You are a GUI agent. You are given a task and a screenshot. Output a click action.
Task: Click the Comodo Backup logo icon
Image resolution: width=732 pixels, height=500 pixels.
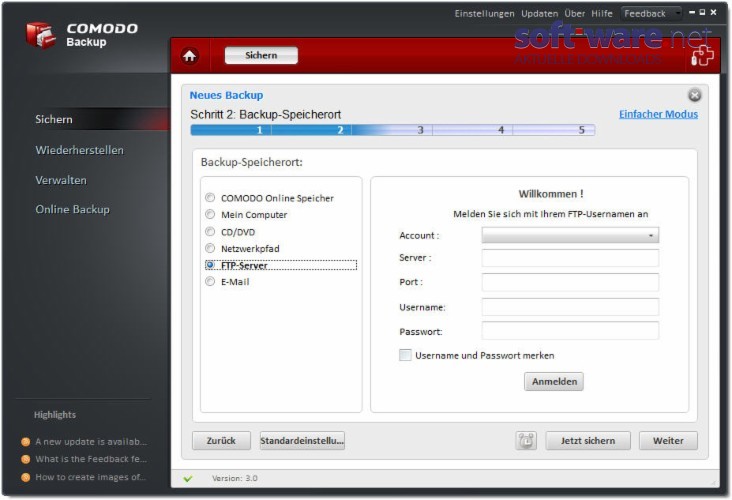(x=41, y=35)
